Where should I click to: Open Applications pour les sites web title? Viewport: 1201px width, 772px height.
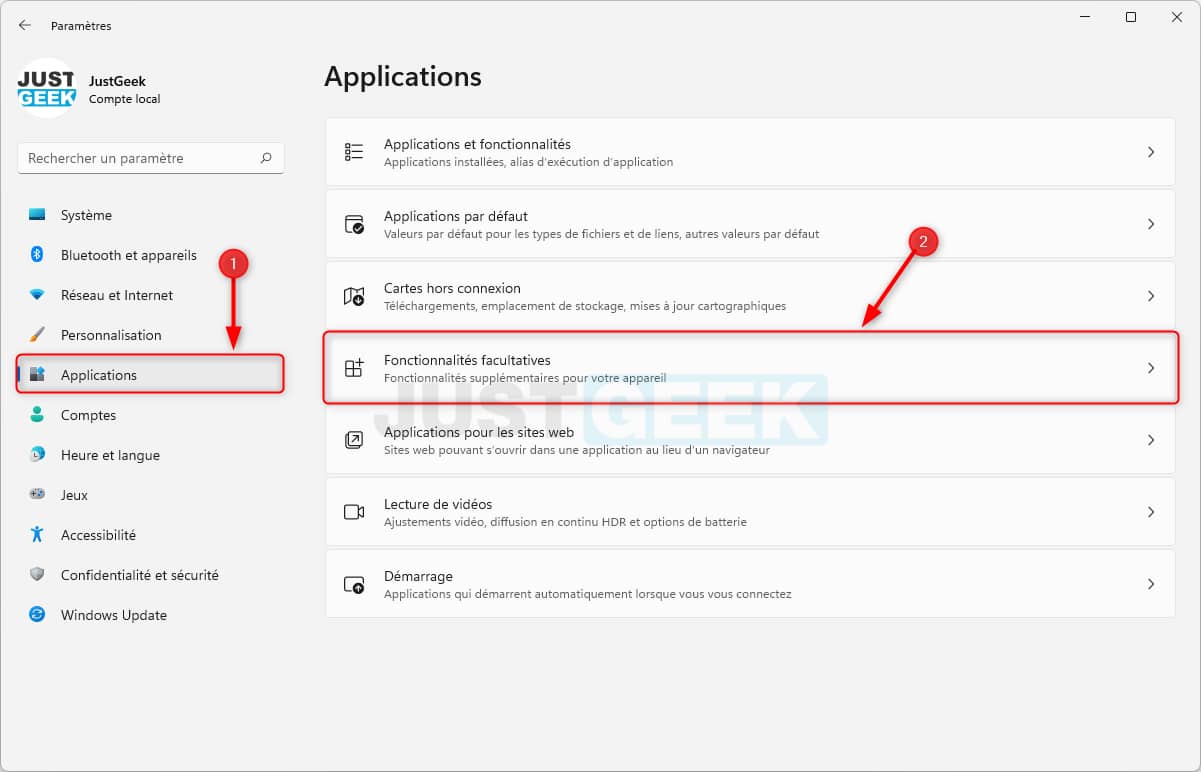[479, 432]
